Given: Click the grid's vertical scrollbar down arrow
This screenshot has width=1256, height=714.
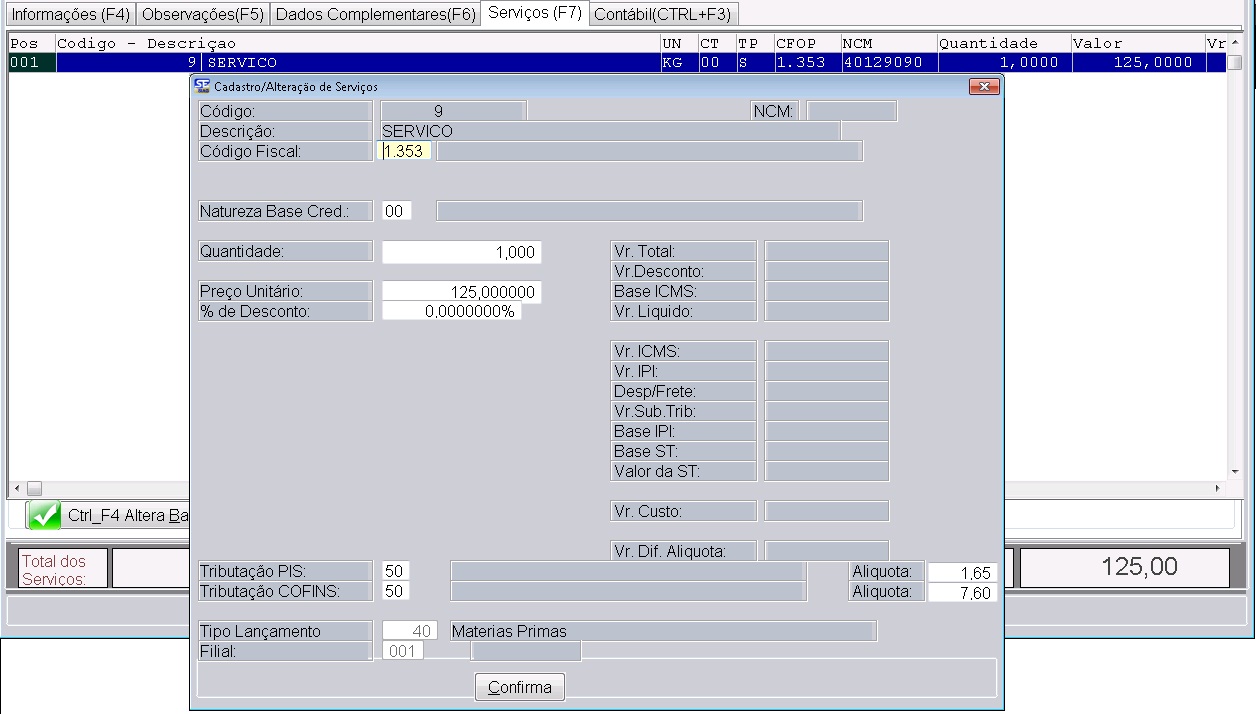Looking at the screenshot, I should (1235, 472).
